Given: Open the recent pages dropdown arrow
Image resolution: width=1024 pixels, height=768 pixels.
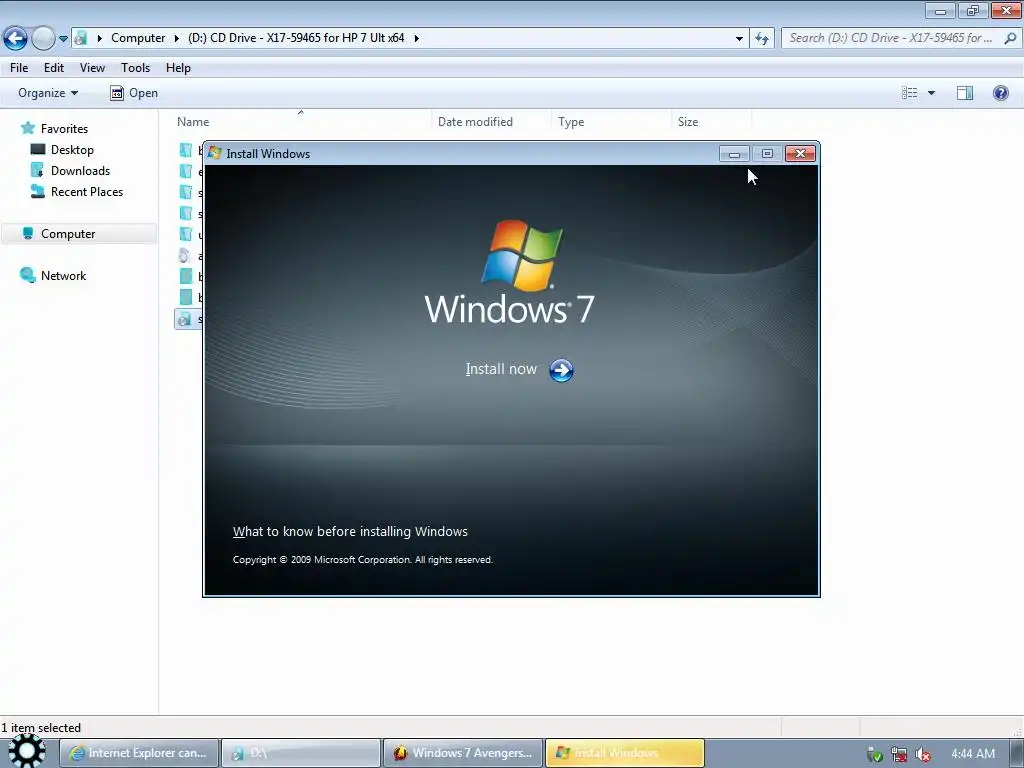Looking at the screenshot, I should click(x=63, y=39).
